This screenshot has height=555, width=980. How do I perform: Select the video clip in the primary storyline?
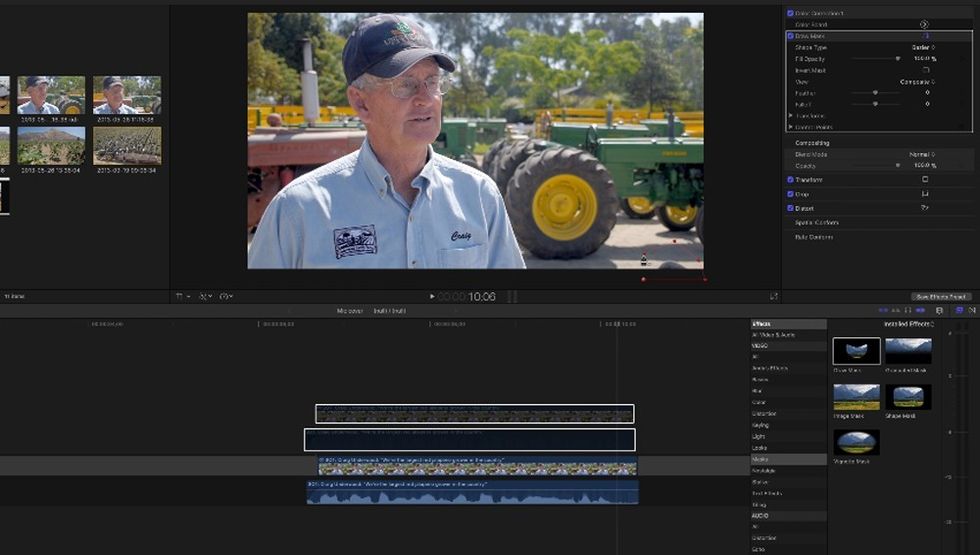pyautogui.click(x=478, y=466)
